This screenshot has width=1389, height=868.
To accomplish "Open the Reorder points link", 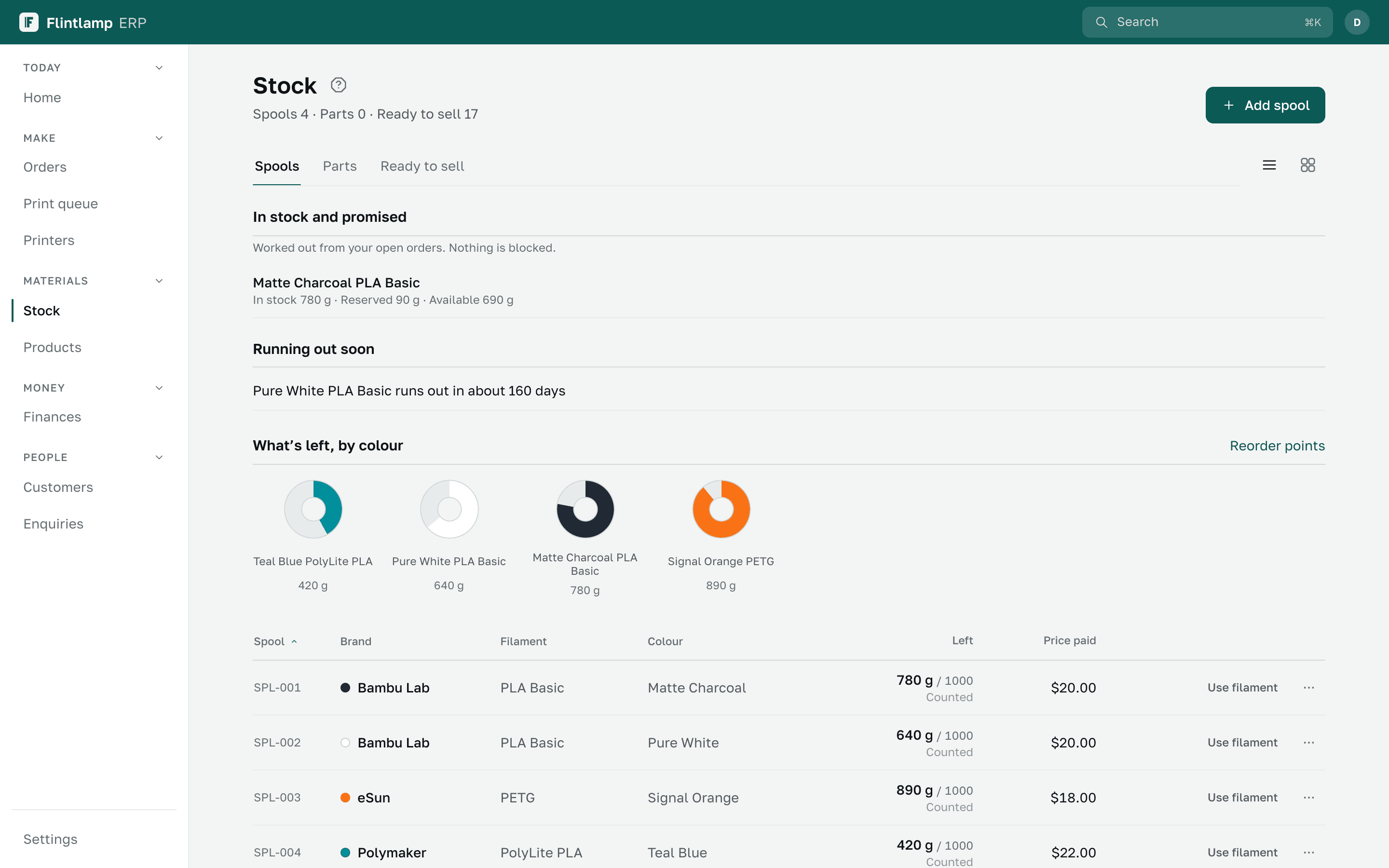I will click(x=1277, y=446).
